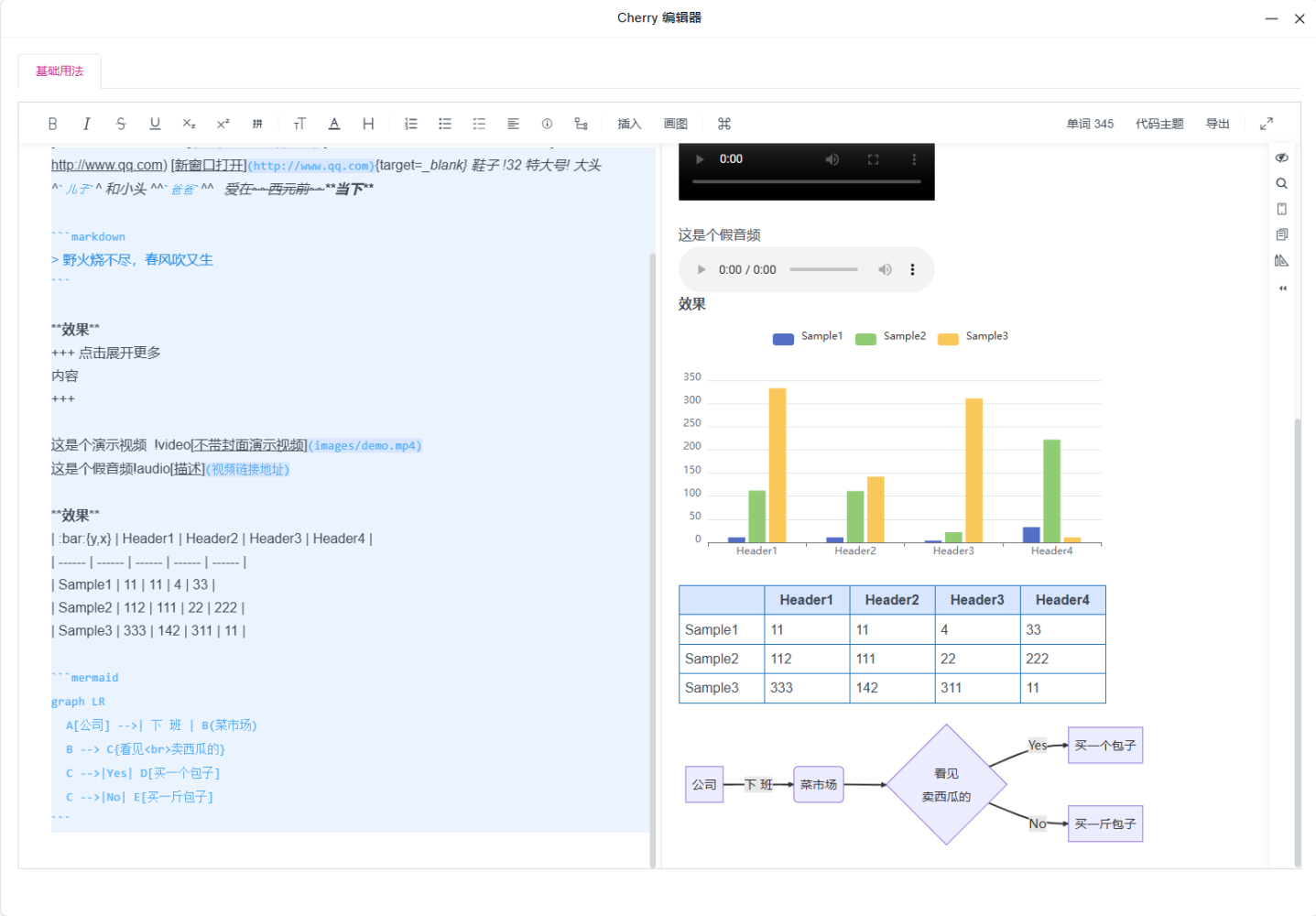Click the audio player progress slider

point(823,269)
